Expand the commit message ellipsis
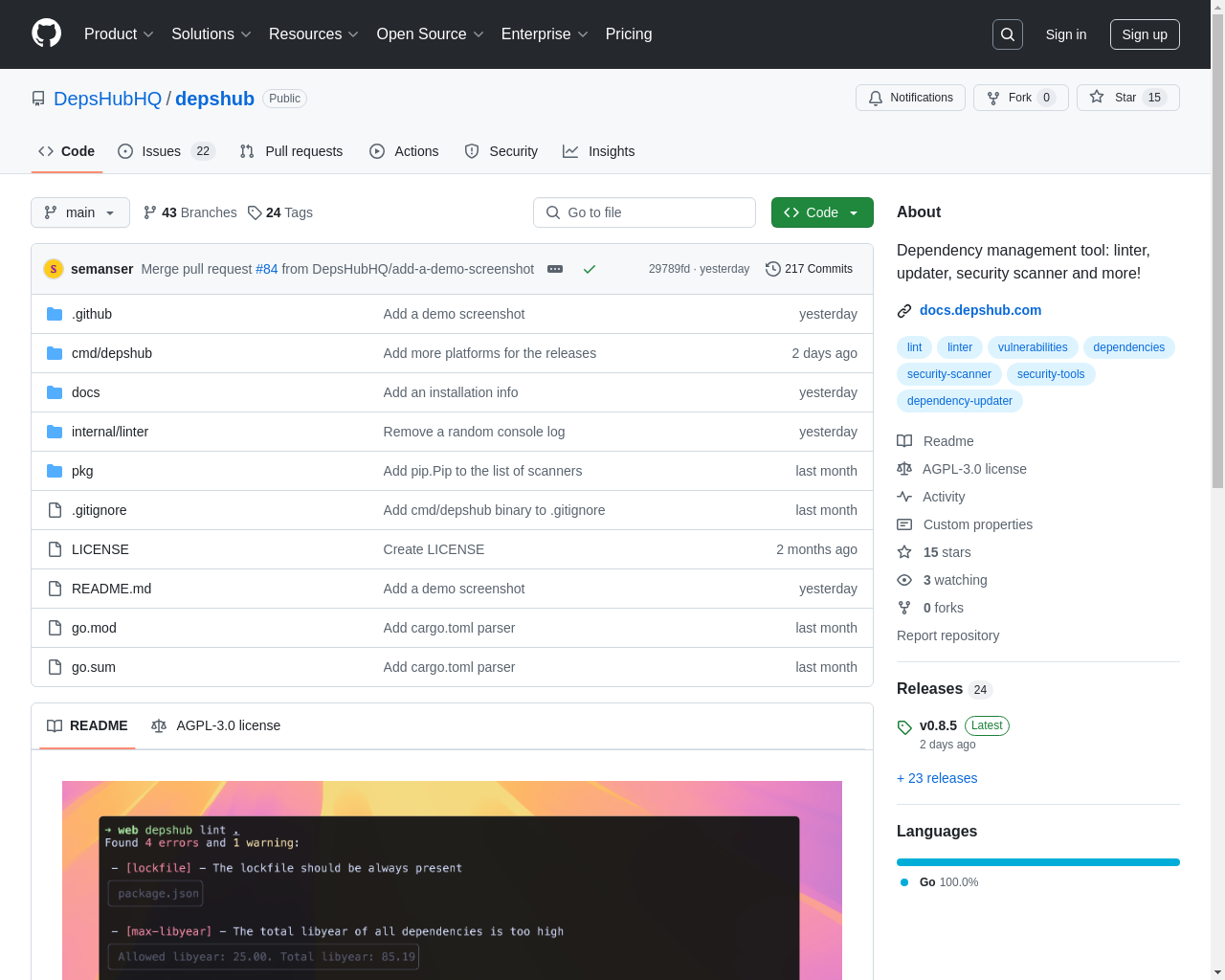 [x=555, y=269]
